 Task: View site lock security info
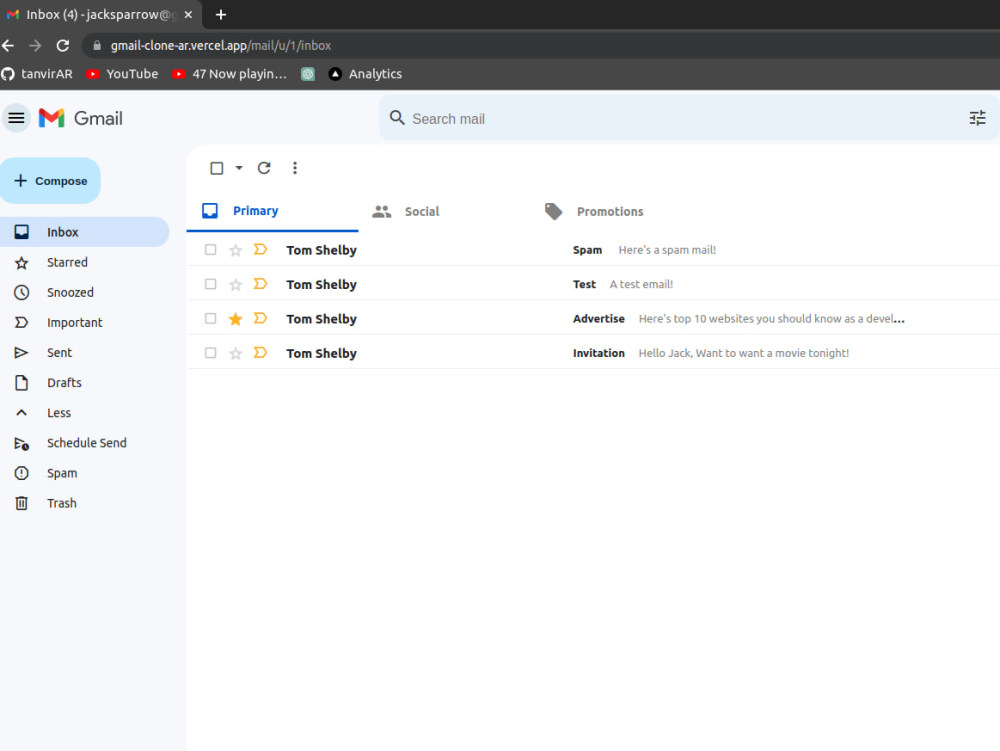pyautogui.click(x=97, y=46)
